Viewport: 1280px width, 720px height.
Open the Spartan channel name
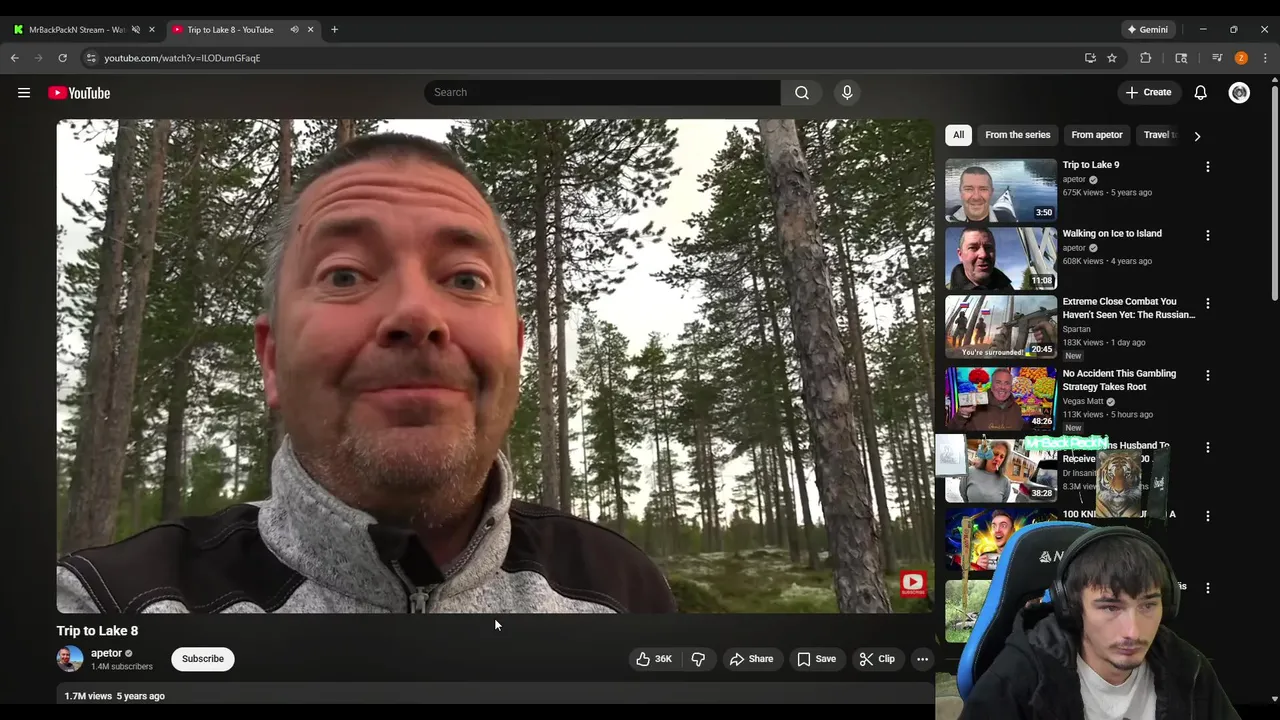click(x=1077, y=329)
